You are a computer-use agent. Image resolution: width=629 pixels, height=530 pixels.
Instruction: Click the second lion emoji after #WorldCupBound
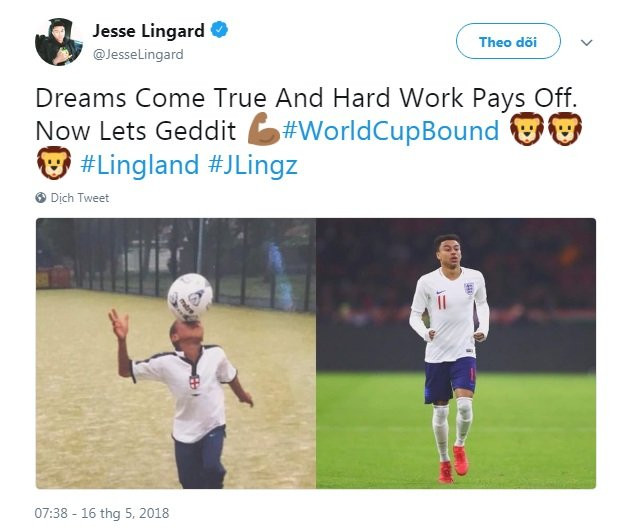(x=564, y=129)
